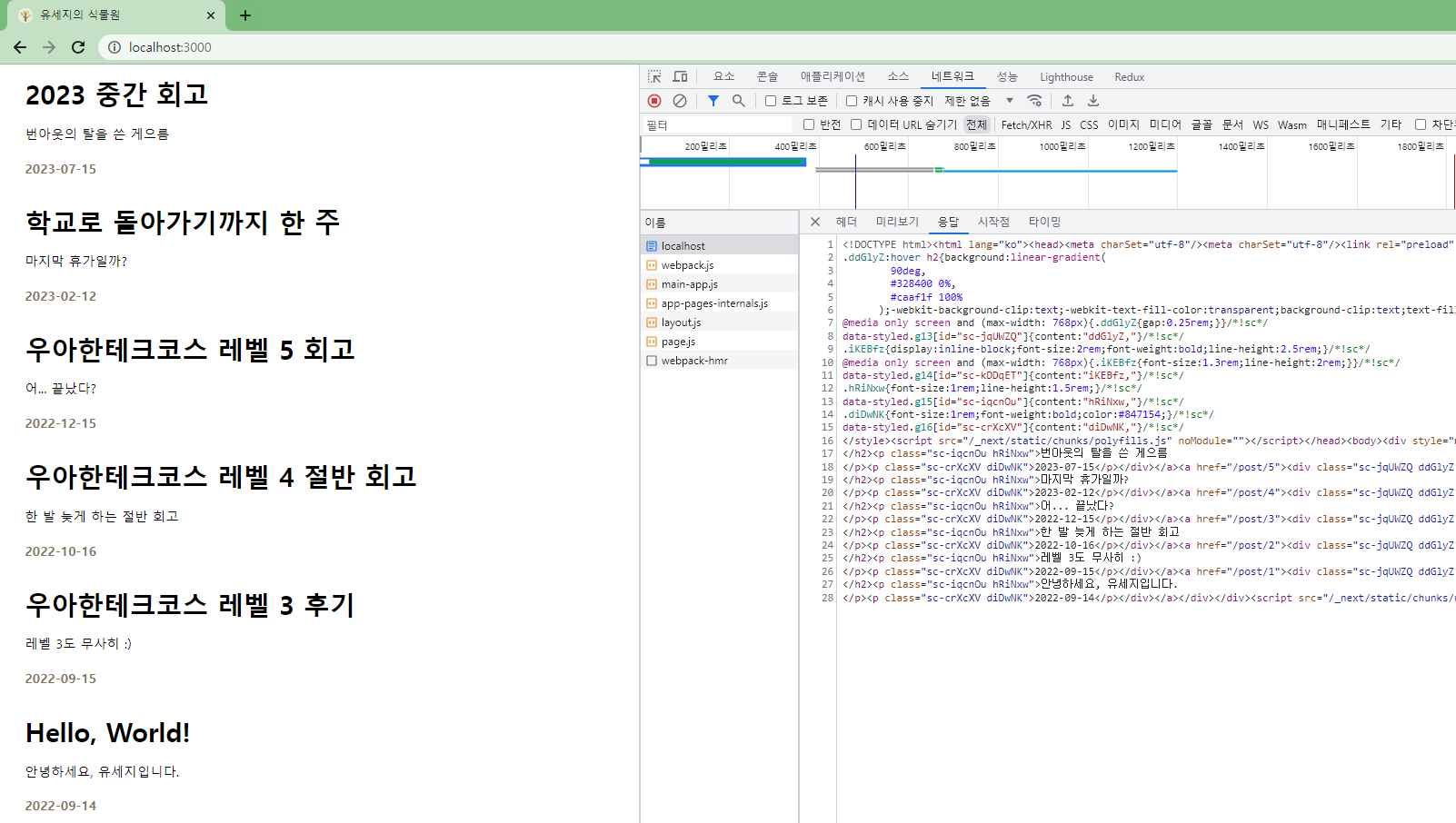Open throttling dropdown 제한 없음
The image size is (1456, 823).
tap(979, 101)
